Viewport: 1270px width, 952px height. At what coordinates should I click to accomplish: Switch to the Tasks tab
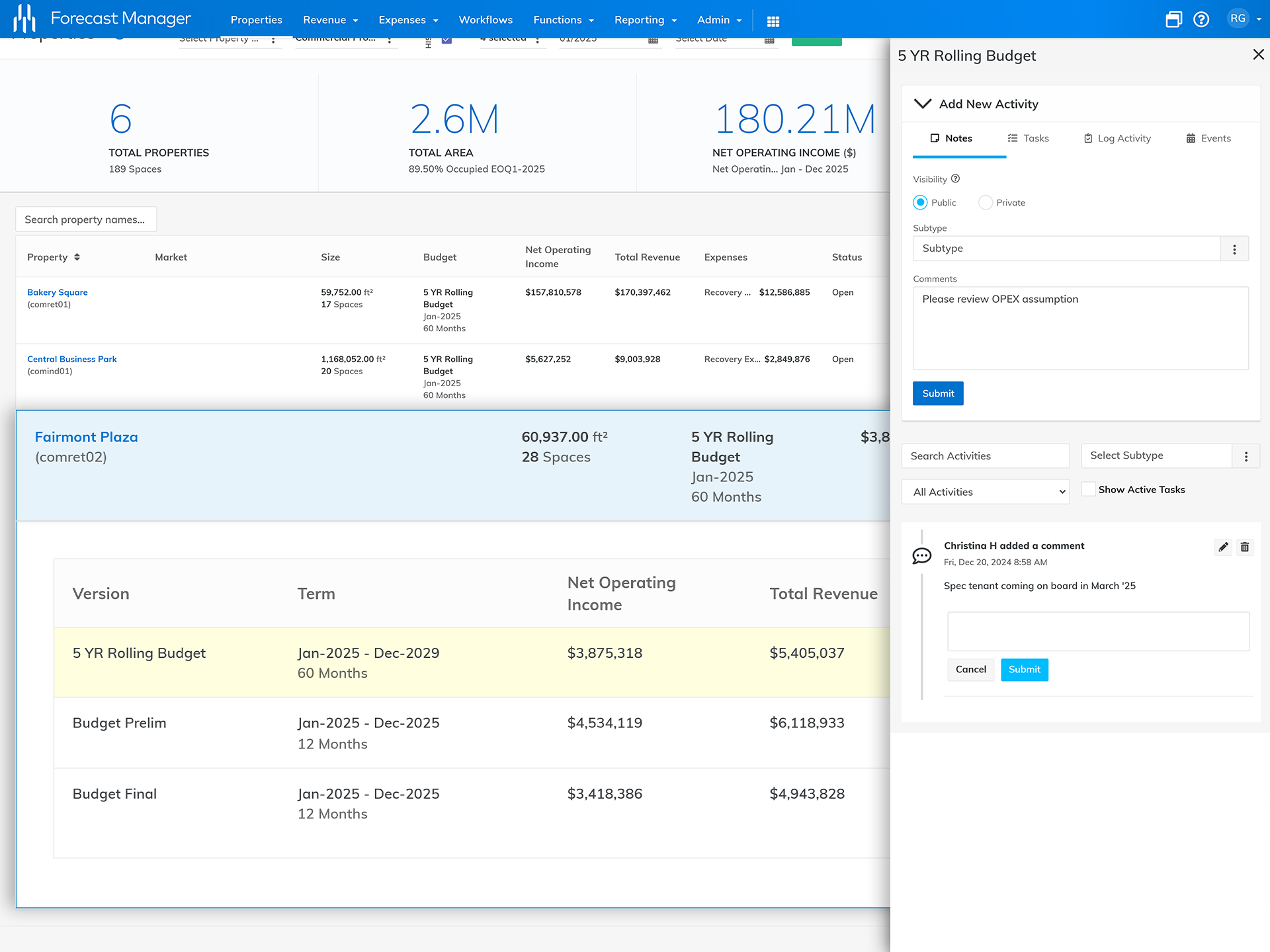click(x=1028, y=138)
